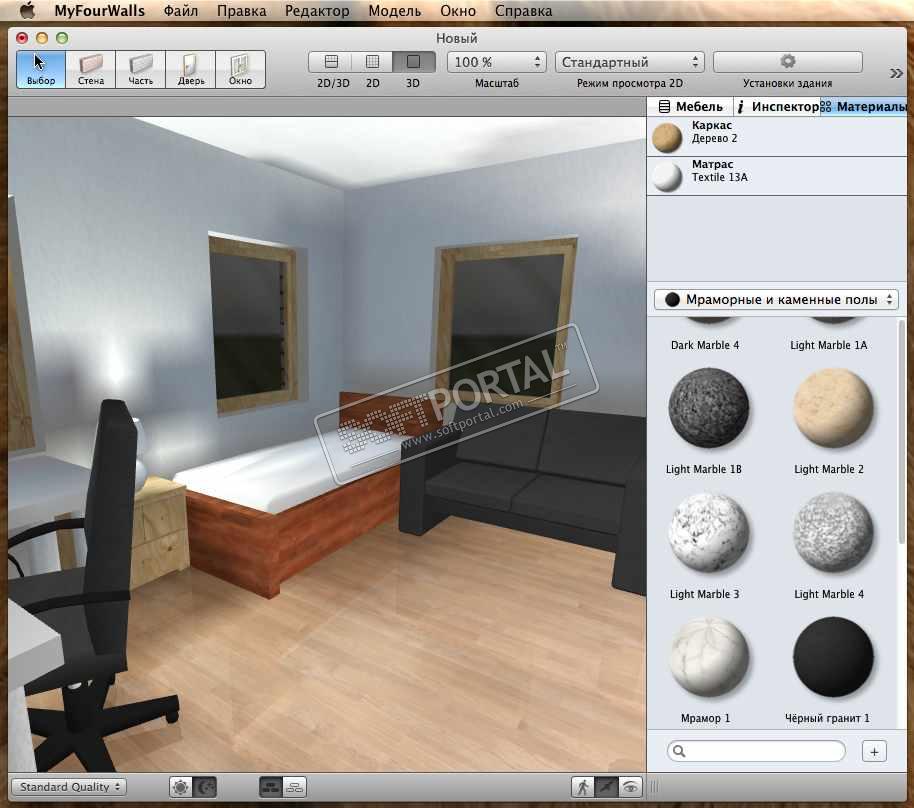The image size is (914, 808).
Task: Choose Light Marble 1B material sphere
Action: pyautogui.click(x=708, y=407)
